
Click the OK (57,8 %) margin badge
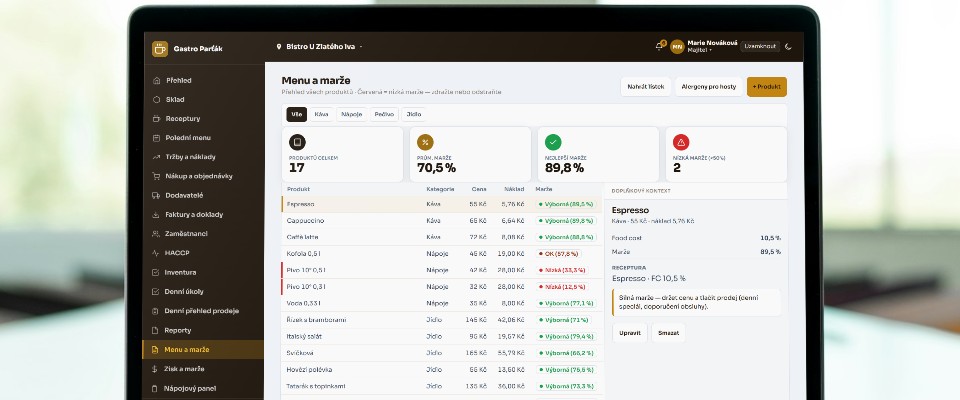558,254
